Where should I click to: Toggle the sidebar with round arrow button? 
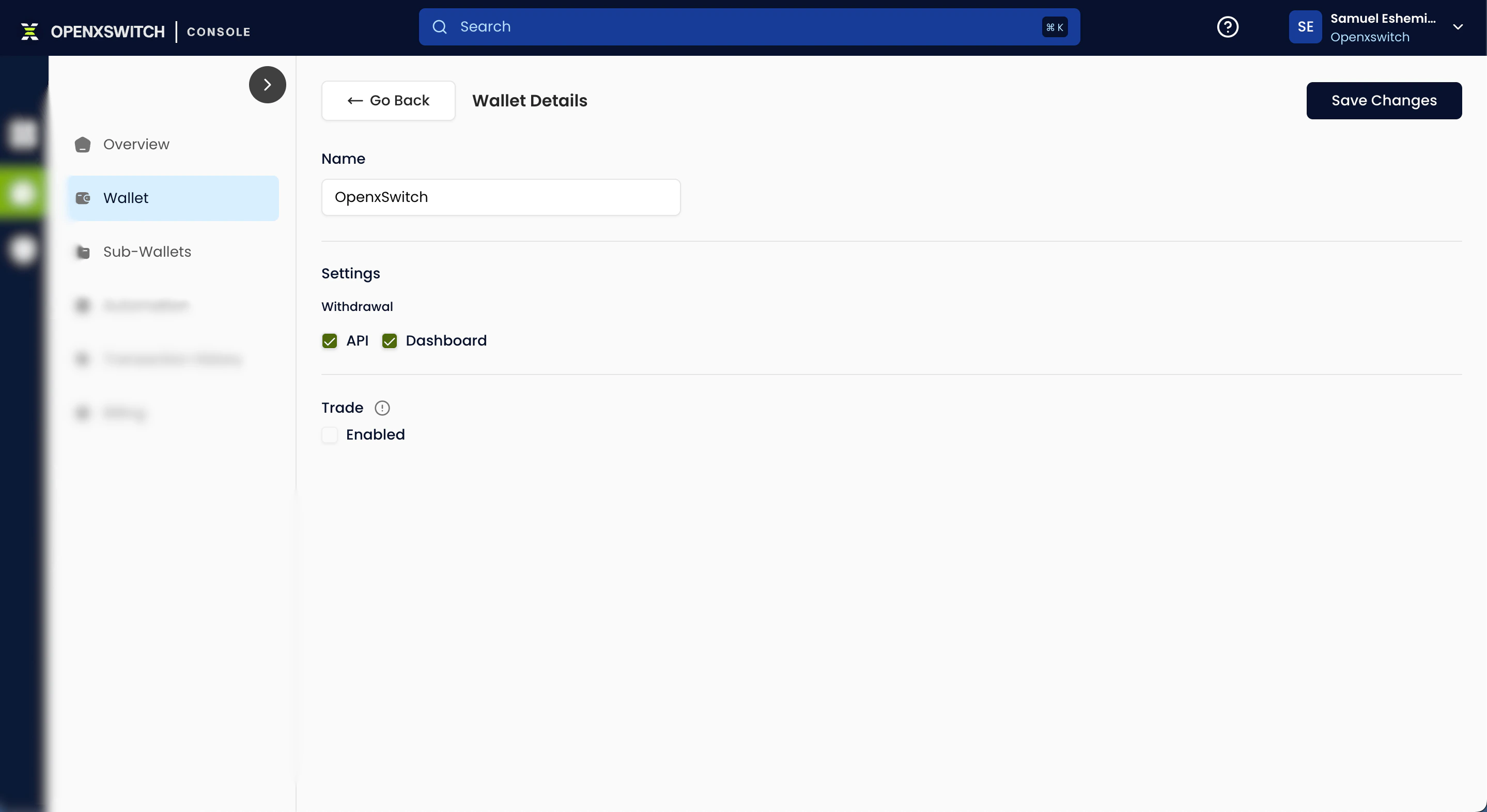[267, 85]
